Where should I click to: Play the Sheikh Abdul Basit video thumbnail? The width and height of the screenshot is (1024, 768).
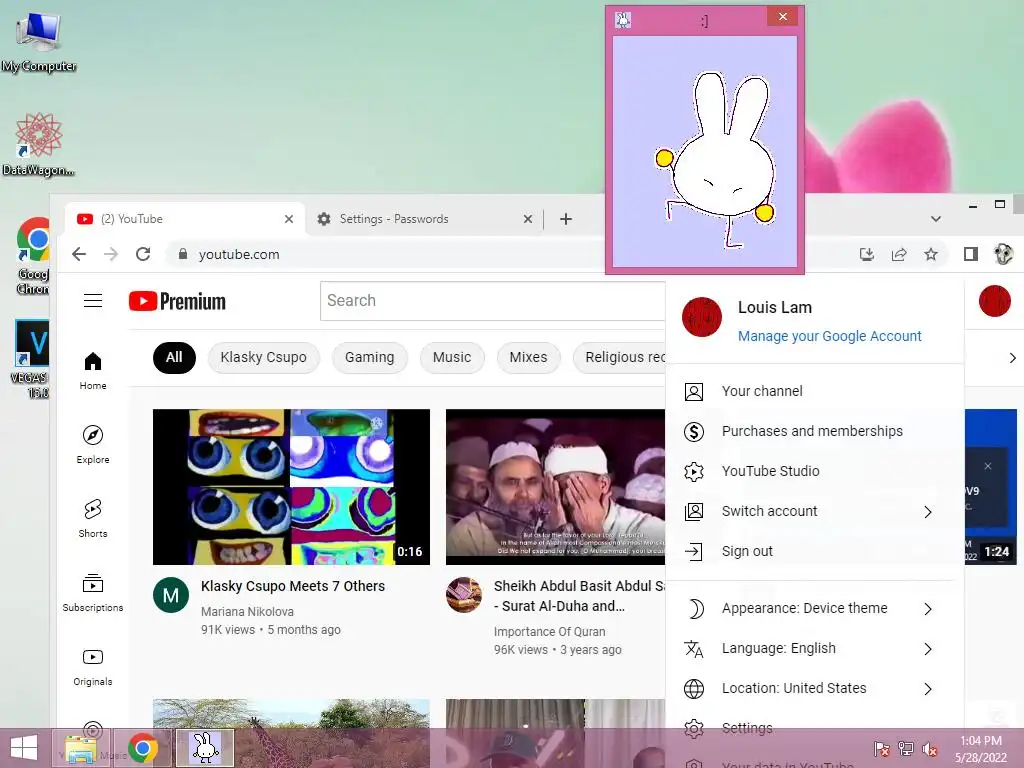coord(555,487)
